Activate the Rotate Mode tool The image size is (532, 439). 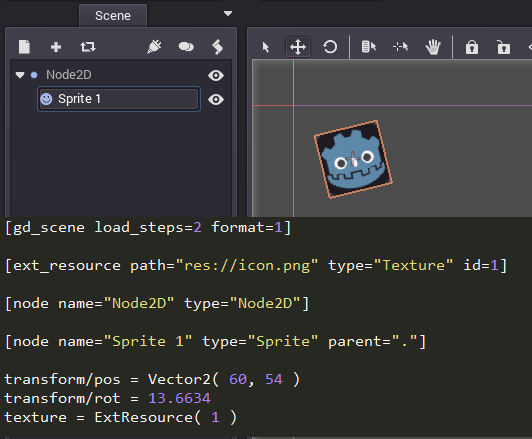[x=330, y=47]
